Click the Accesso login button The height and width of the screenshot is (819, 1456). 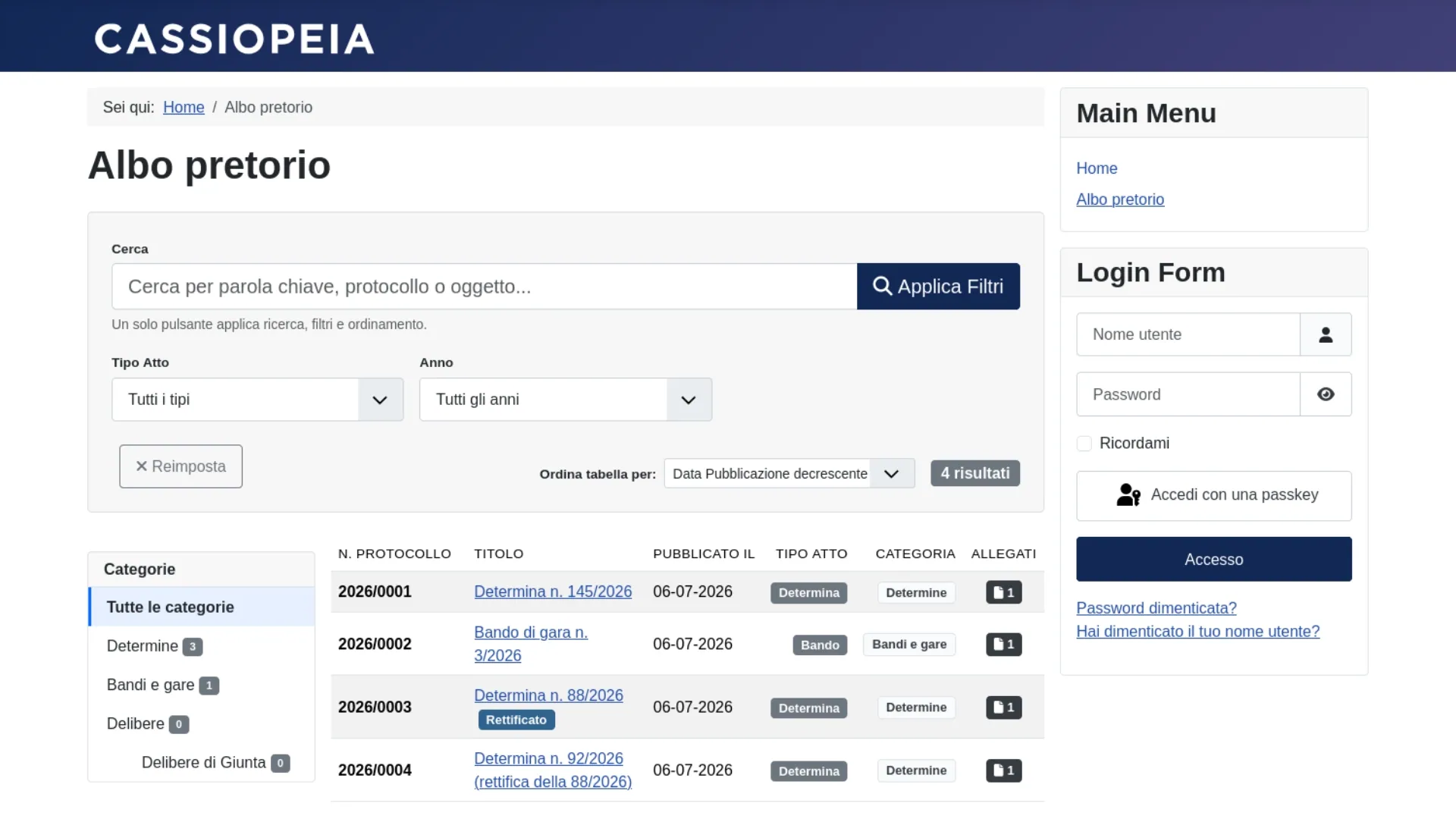[x=1213, y=560]
